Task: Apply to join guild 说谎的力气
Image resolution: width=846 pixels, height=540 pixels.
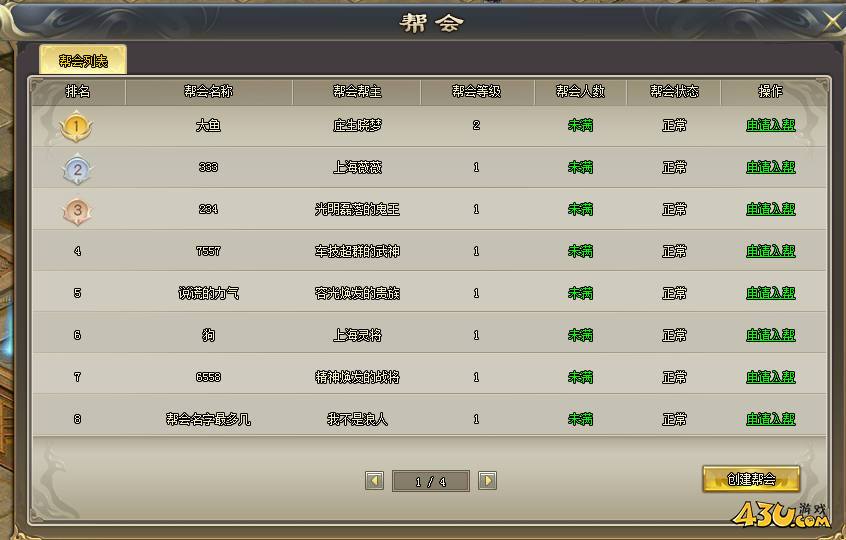Action: coord(770,293)
